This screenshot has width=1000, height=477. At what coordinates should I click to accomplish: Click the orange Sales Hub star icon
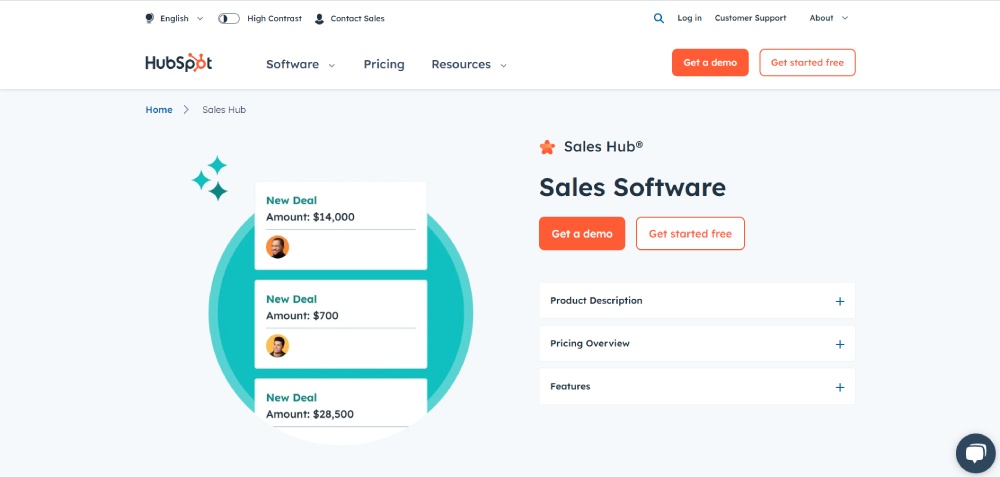(x=547, y=147)
